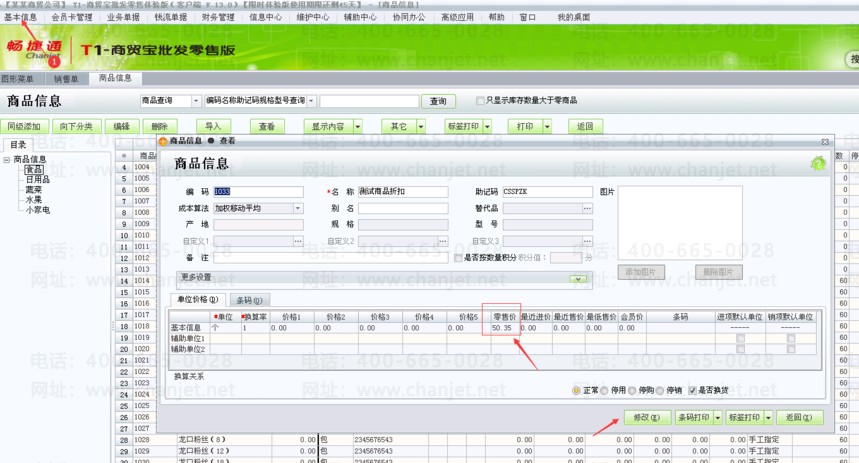Click the 删除图片 button

[718, 272]
